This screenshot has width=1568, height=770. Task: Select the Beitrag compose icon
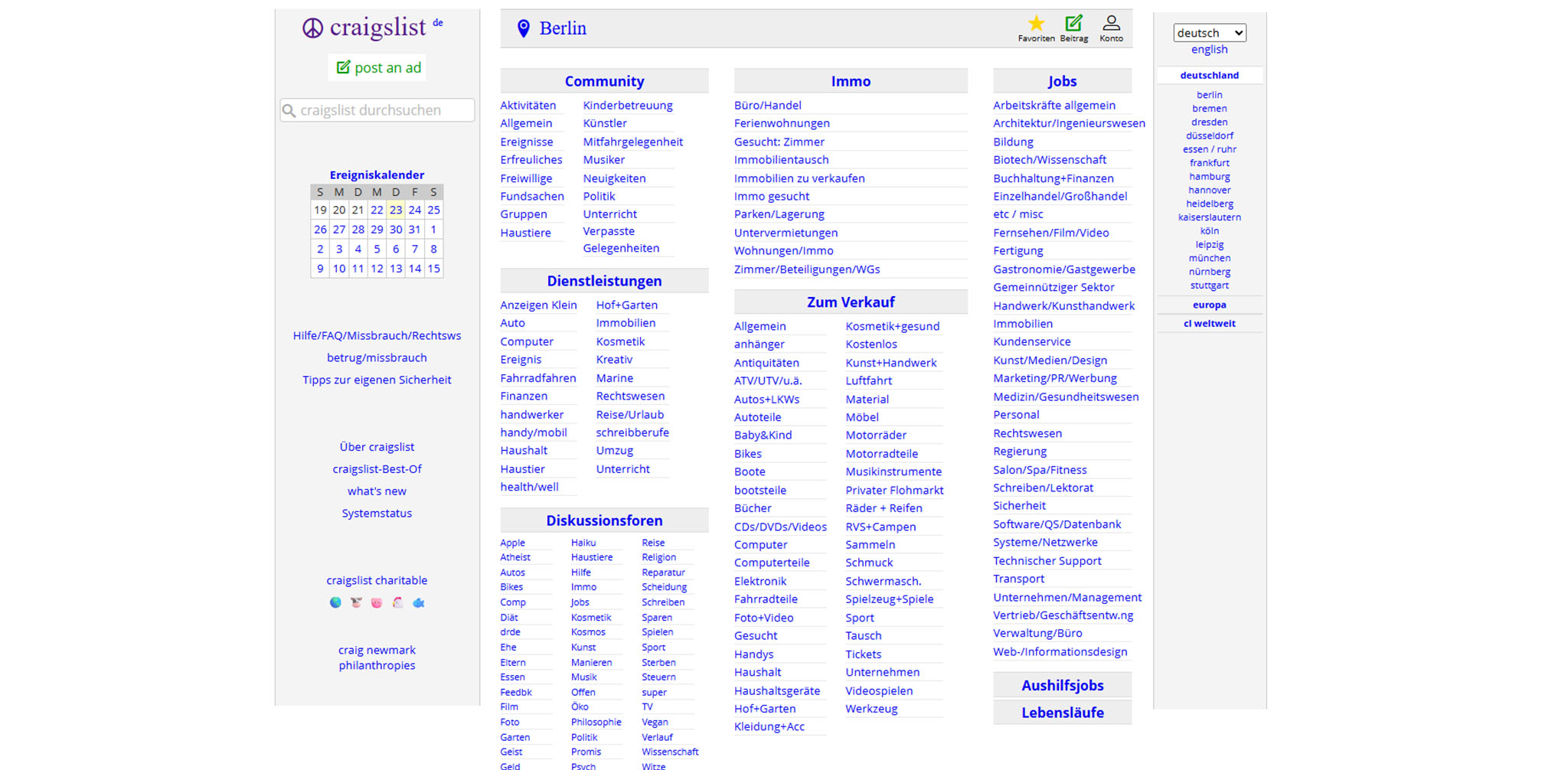pos(1073,23)
